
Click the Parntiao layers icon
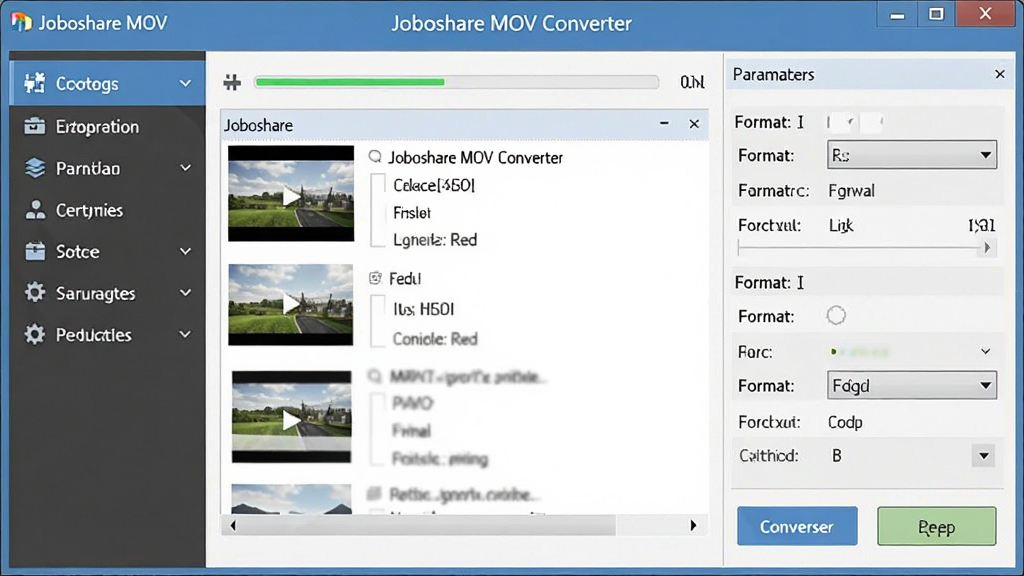coord(35,168)
